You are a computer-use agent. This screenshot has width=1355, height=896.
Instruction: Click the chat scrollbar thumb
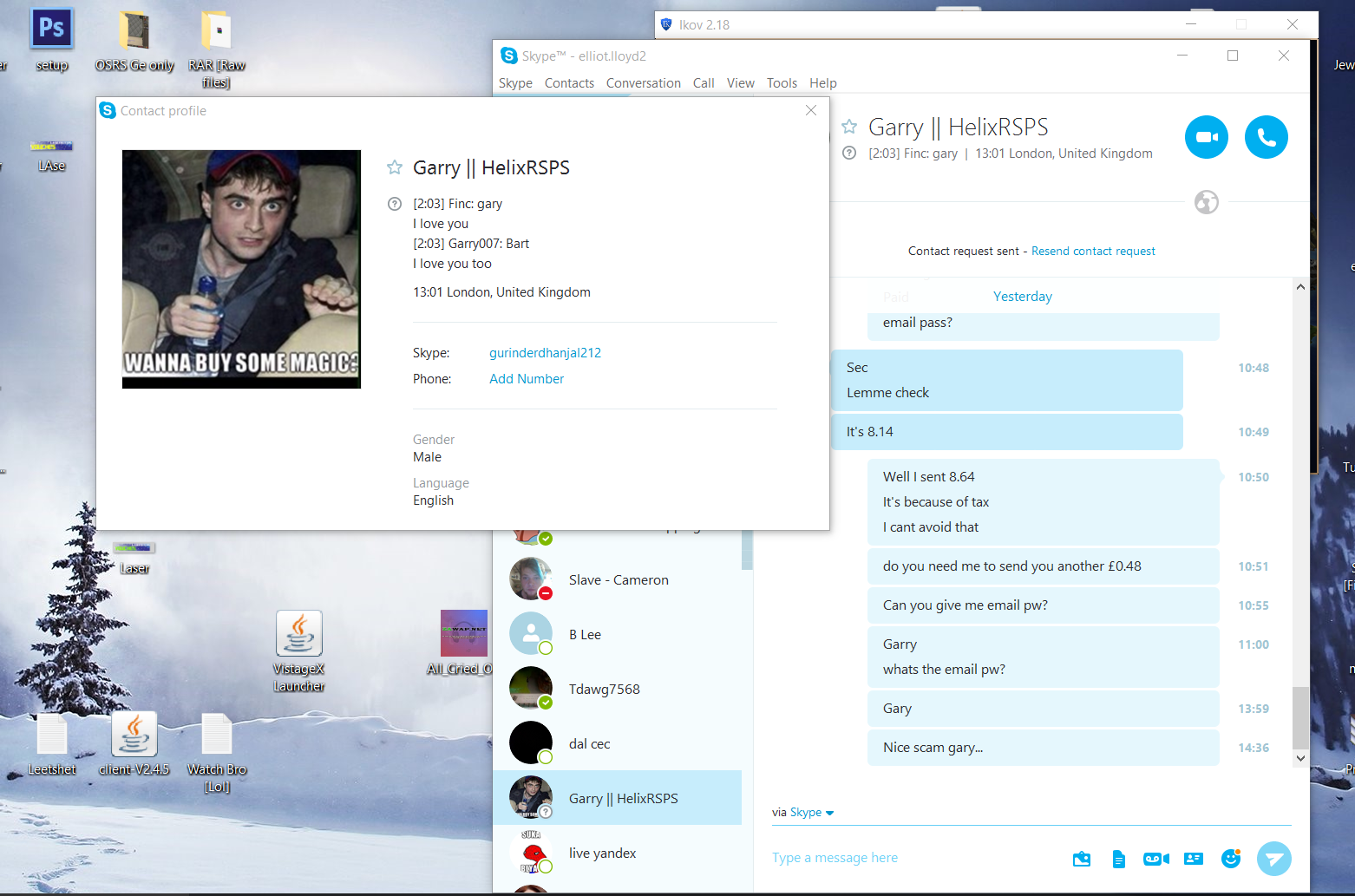1300,717
